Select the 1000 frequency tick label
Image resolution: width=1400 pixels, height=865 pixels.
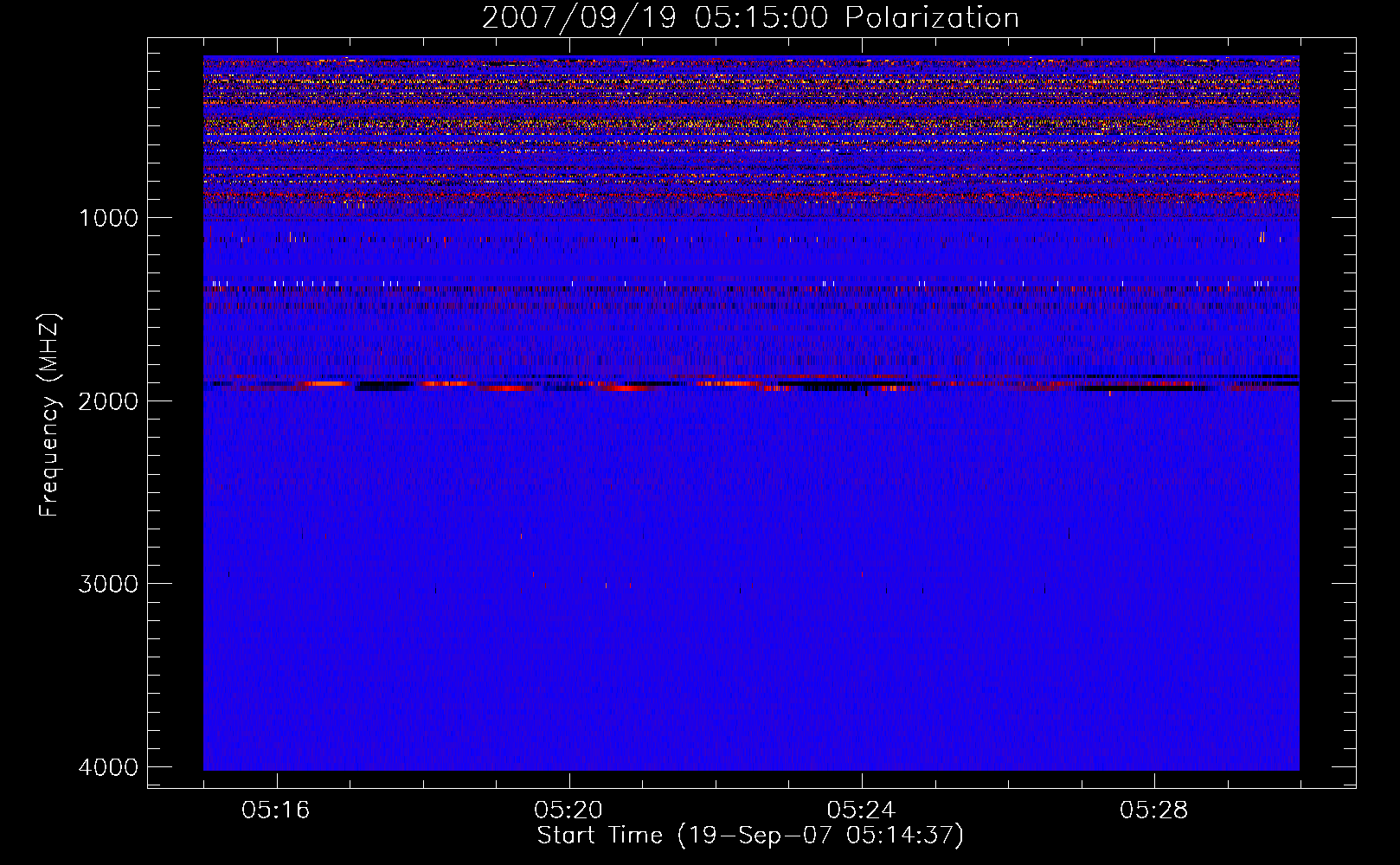tap(108, 217)
